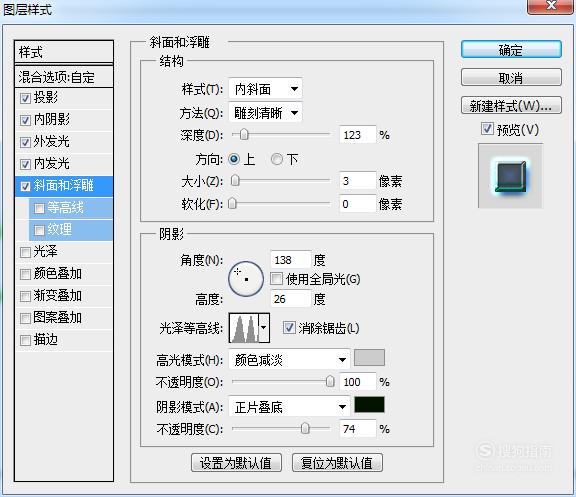
Task: Toggle the 斜面和浮雕 checkbox
Action: coord(25,187)
